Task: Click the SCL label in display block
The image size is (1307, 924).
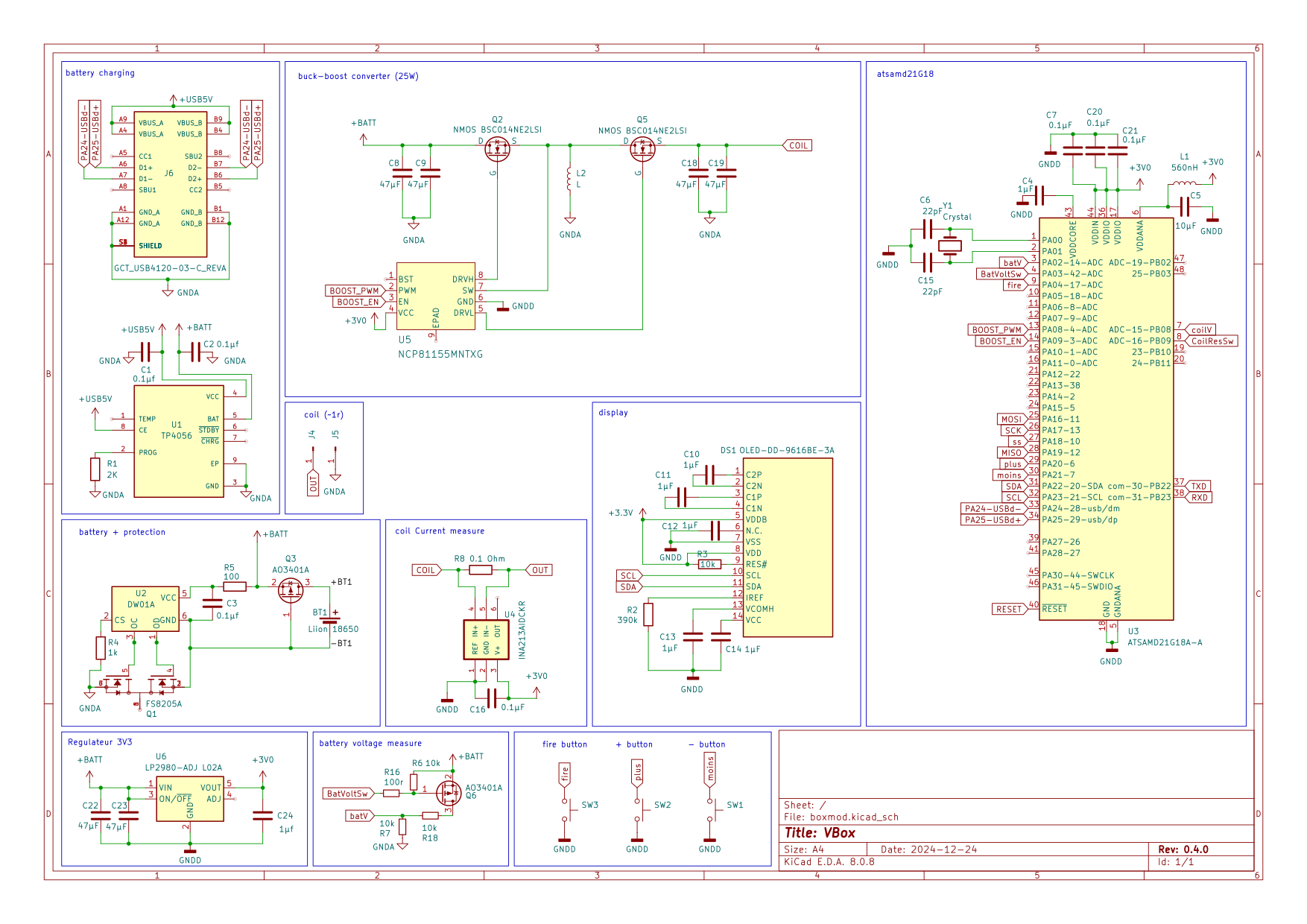Action: (x=629, y=575)
